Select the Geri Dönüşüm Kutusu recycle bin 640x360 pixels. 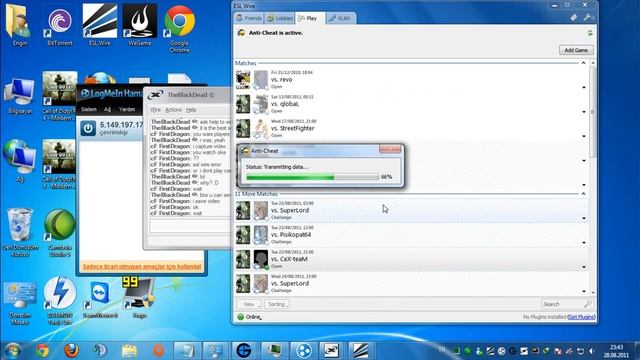[20, 232]
